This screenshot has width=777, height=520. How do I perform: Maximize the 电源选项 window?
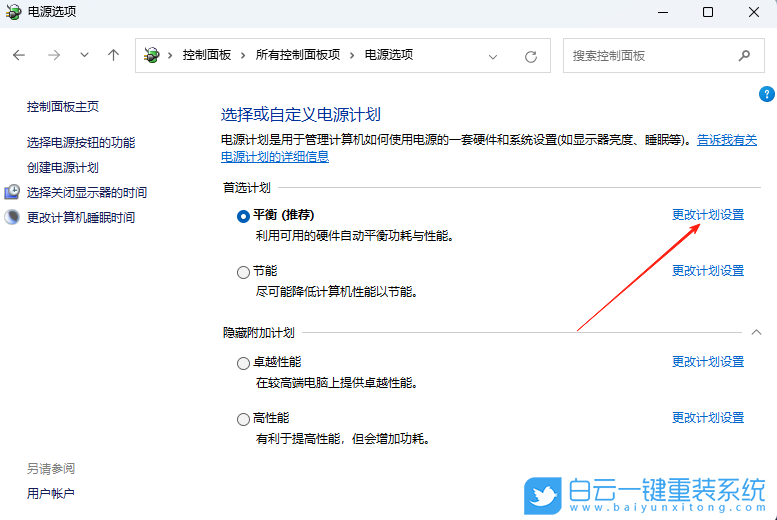[708, 12]
